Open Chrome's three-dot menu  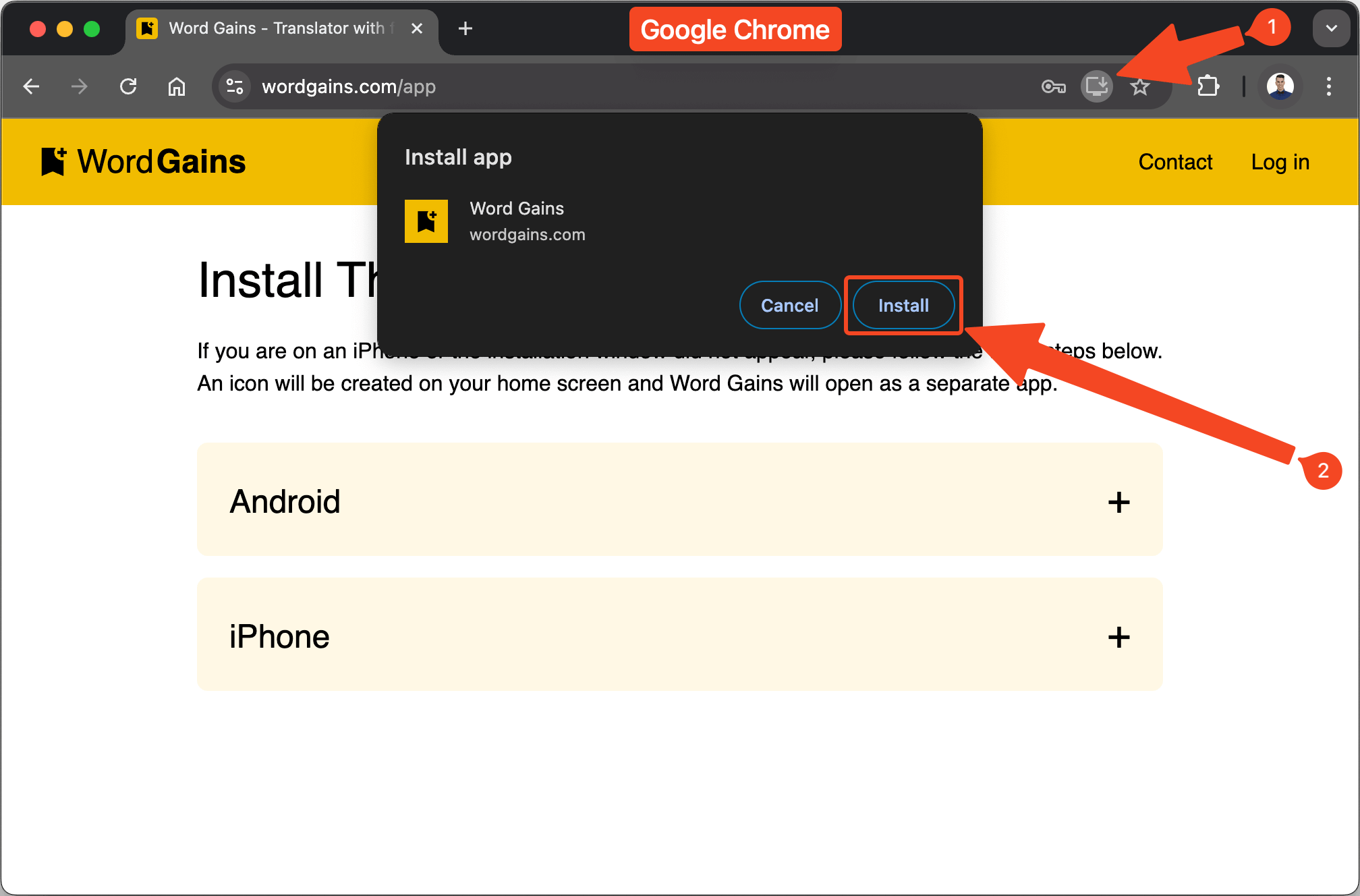tap(1328, 86)
